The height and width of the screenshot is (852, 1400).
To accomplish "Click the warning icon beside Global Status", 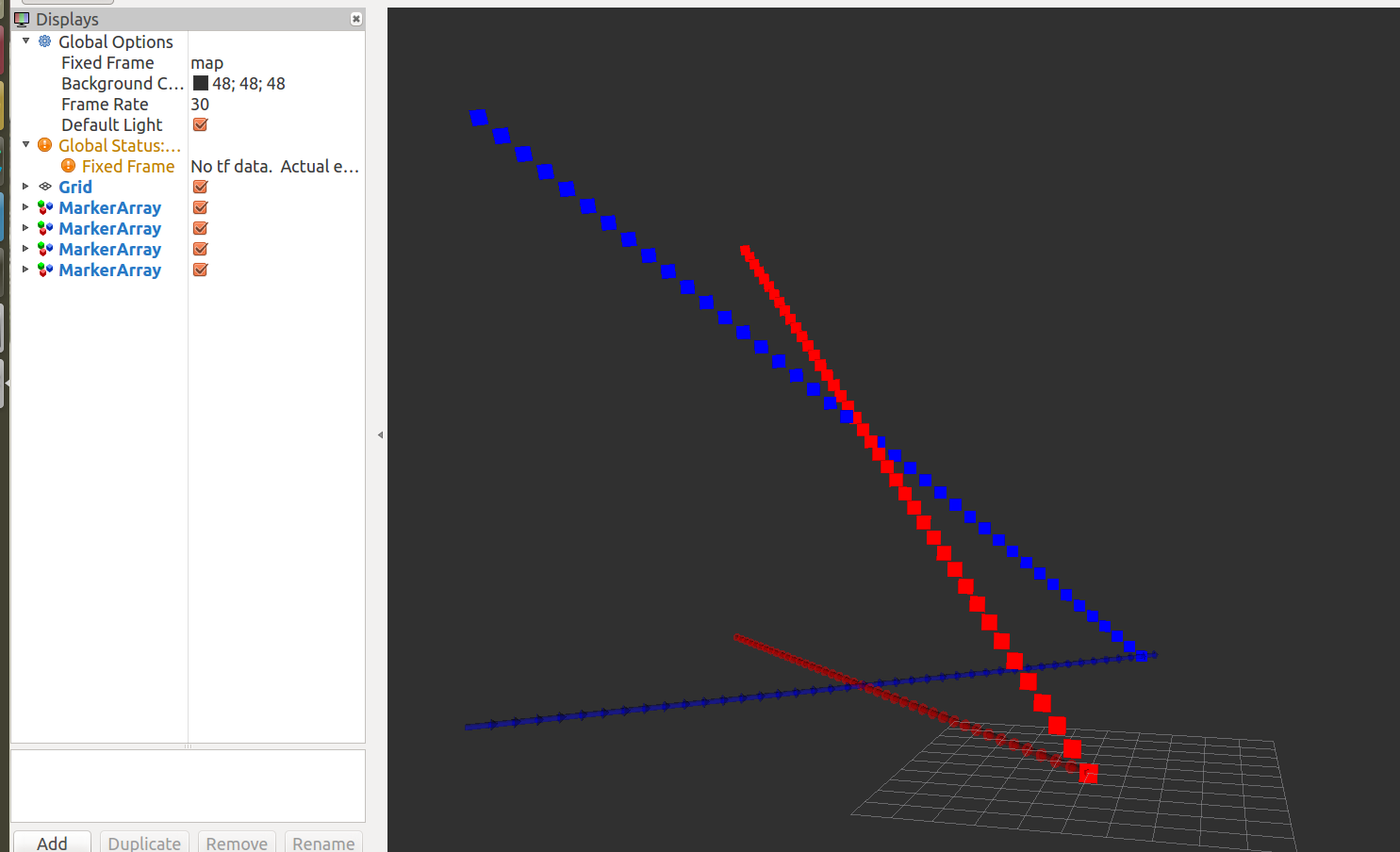I will click(44, 144).
